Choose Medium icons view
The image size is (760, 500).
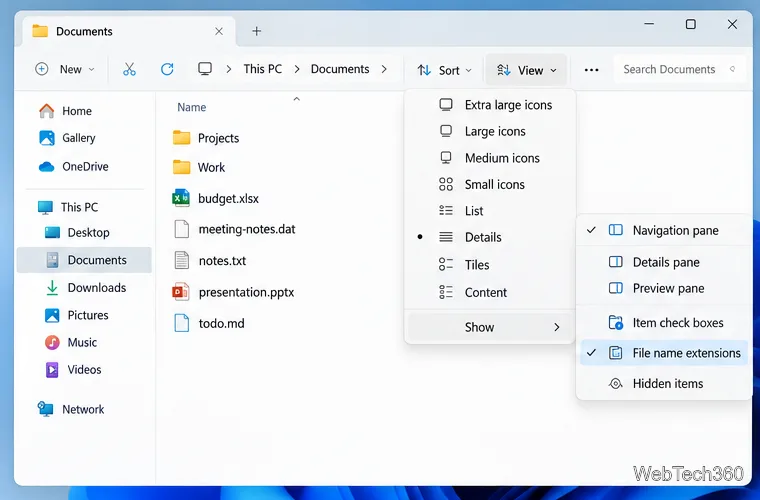[x=490, y=158]
